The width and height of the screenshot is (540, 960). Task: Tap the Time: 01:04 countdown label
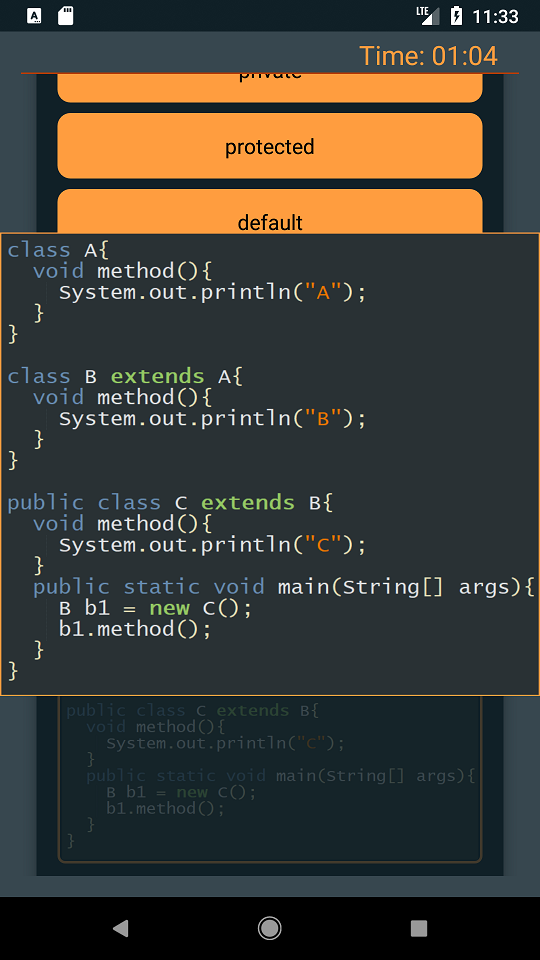(428, 56)
